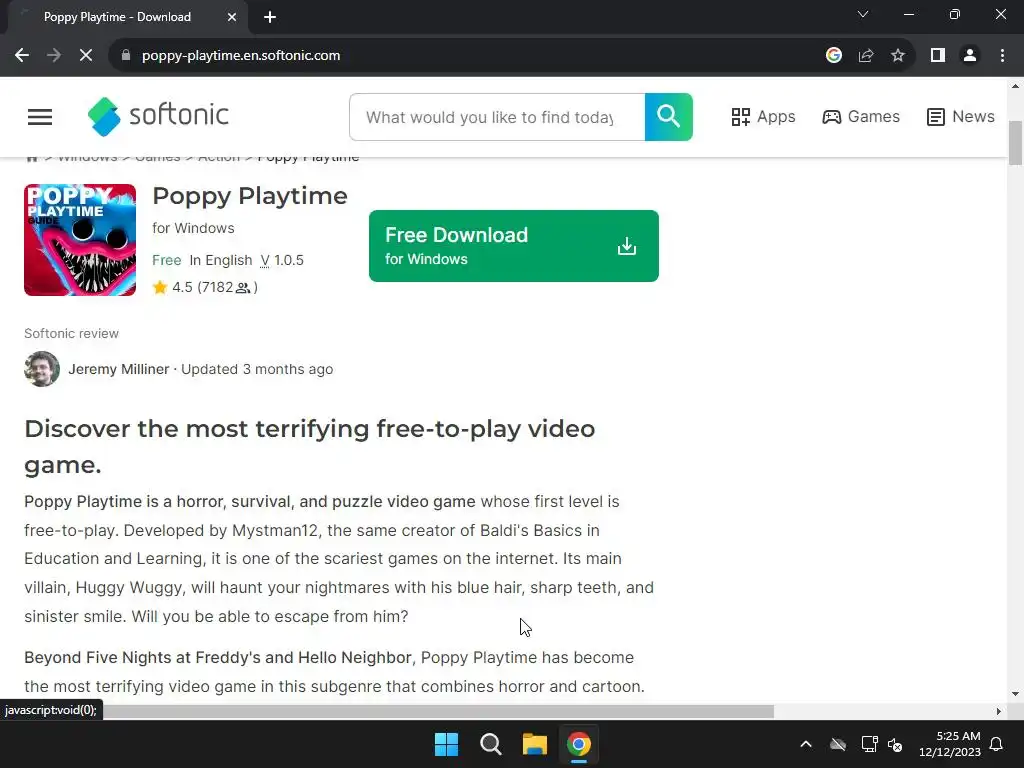1024x768 pixels.
Task: Click the muted volume tray icon
Action: click(895, 744)
